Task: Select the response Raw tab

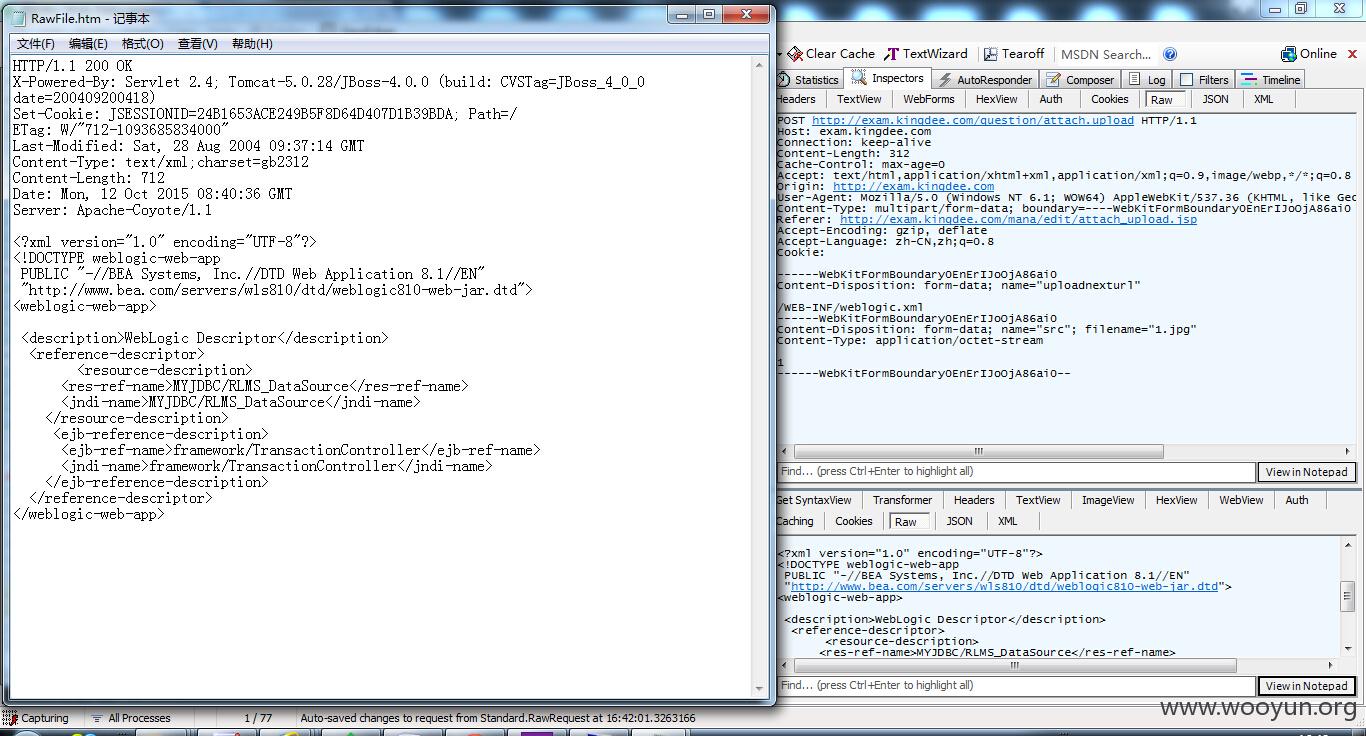Action: click(908, 522)
